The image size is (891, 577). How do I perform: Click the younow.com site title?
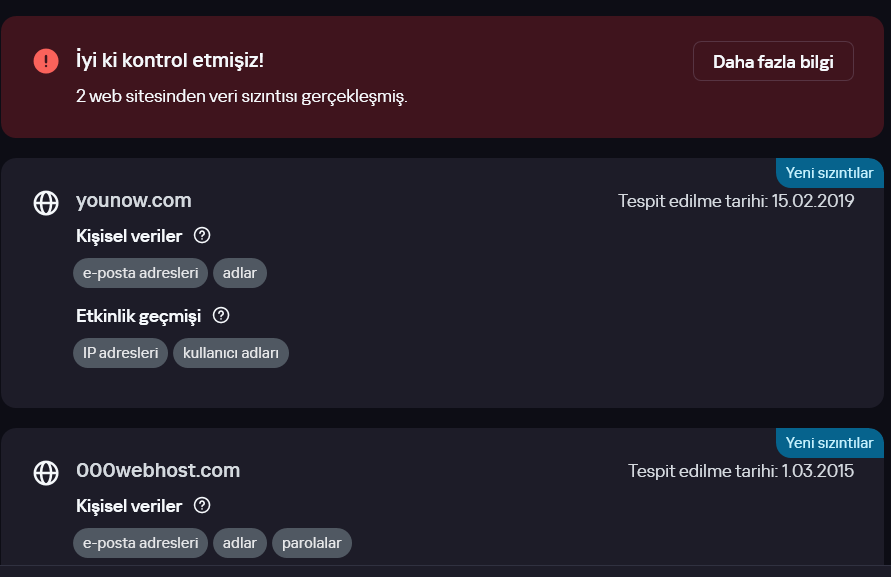click(134, 201)
